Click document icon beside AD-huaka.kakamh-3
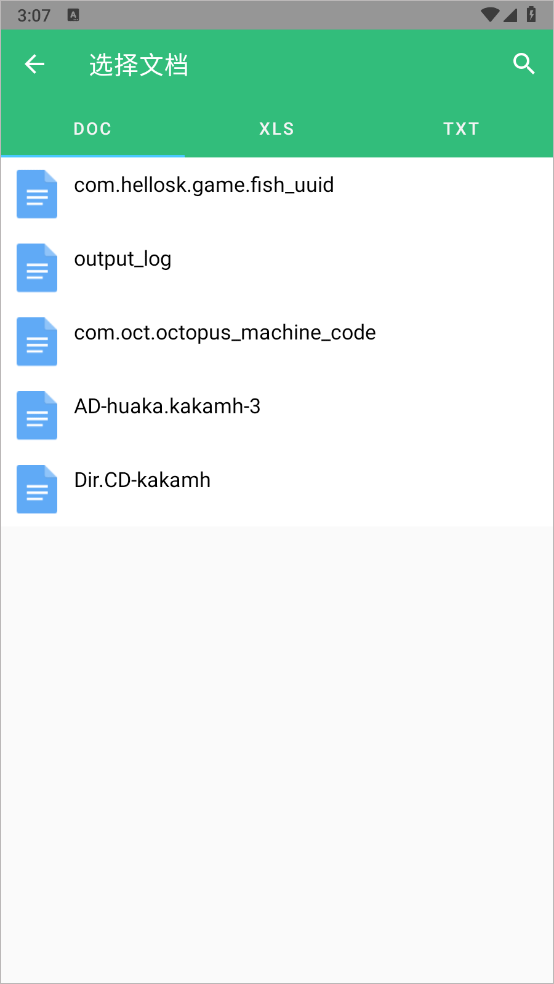 pyautogui.click(x=36, y=415)
